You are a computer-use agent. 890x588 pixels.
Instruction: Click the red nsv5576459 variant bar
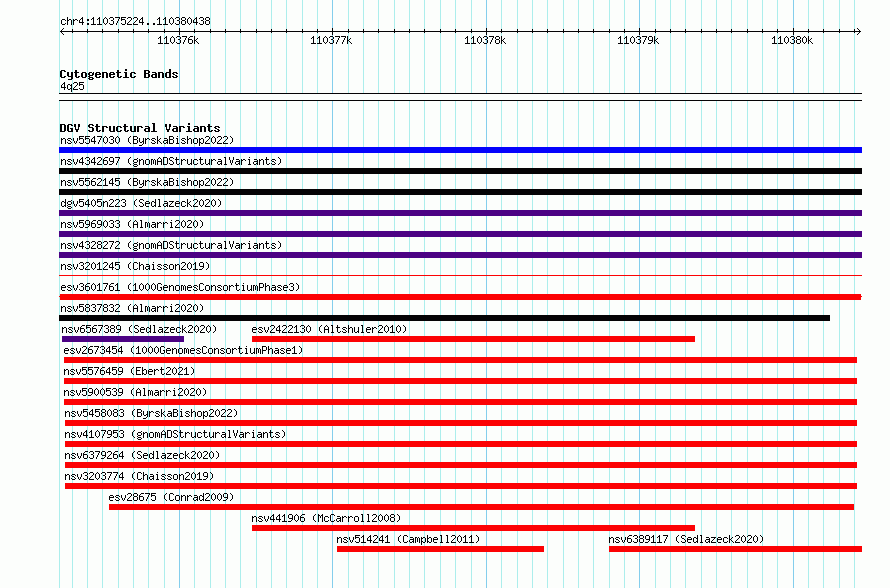(x=460, y=381)
